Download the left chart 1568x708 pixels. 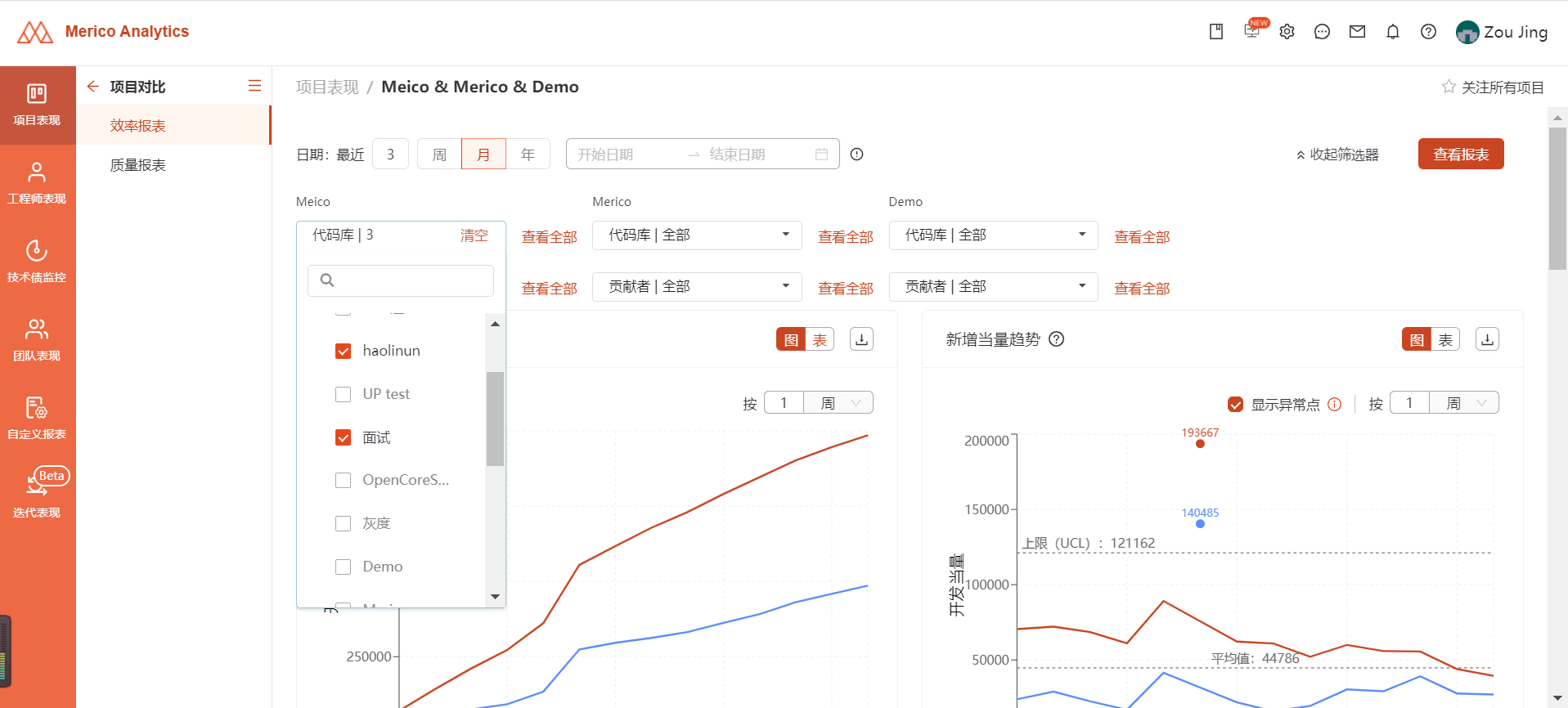861,339
